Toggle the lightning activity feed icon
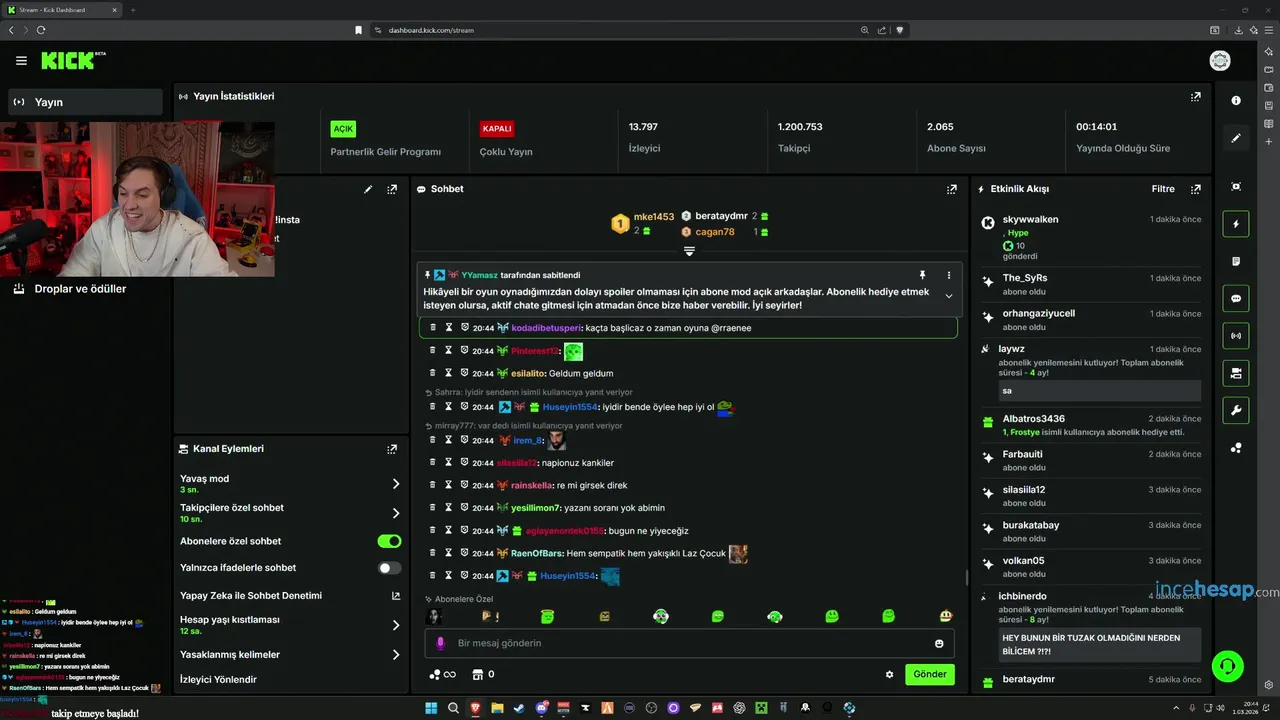Screen dimensions: 1280x720 tap(1236, 224)
